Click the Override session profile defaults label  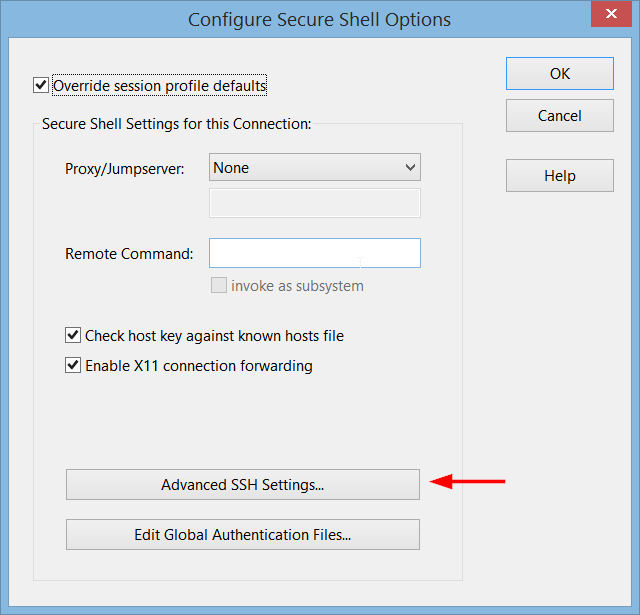click(x=160, y=86)
